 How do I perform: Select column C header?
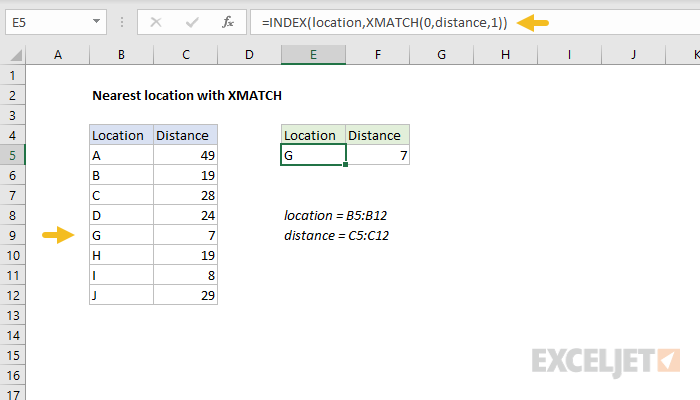(186, 55)
